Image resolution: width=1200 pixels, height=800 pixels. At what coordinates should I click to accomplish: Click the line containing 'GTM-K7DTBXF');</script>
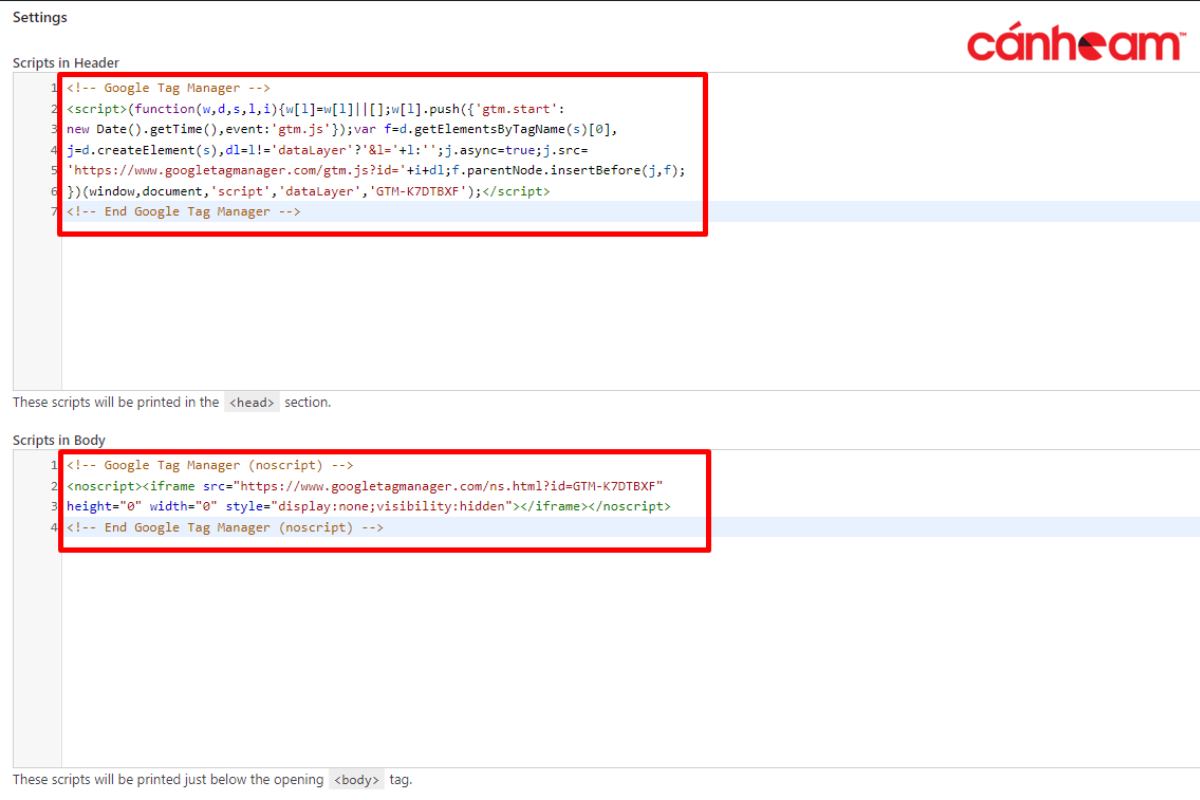(x=308, y=191)
